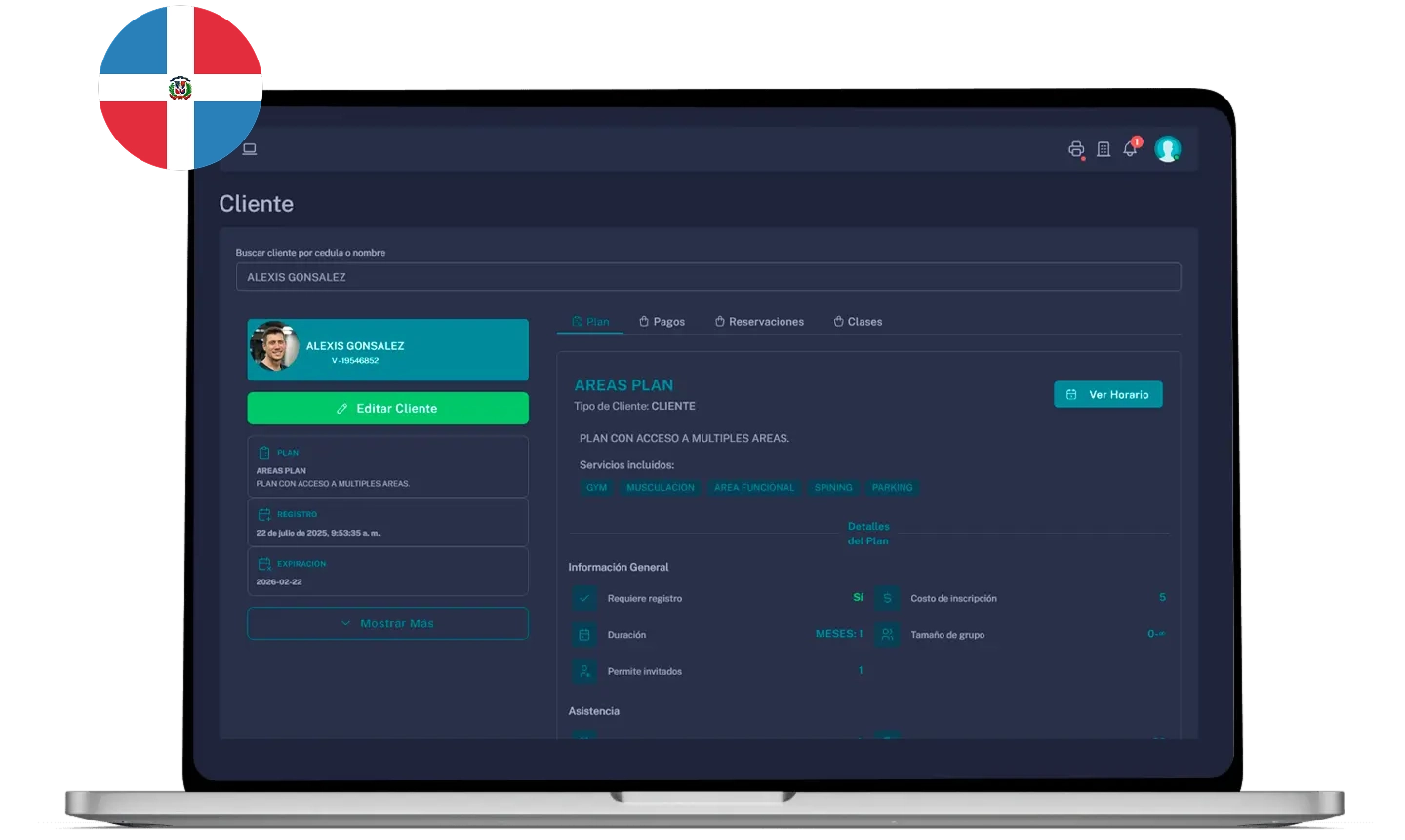Expand client details with Mostrar Más
The height and width of the screenshot is (840, 1405).
coord(387,623)
